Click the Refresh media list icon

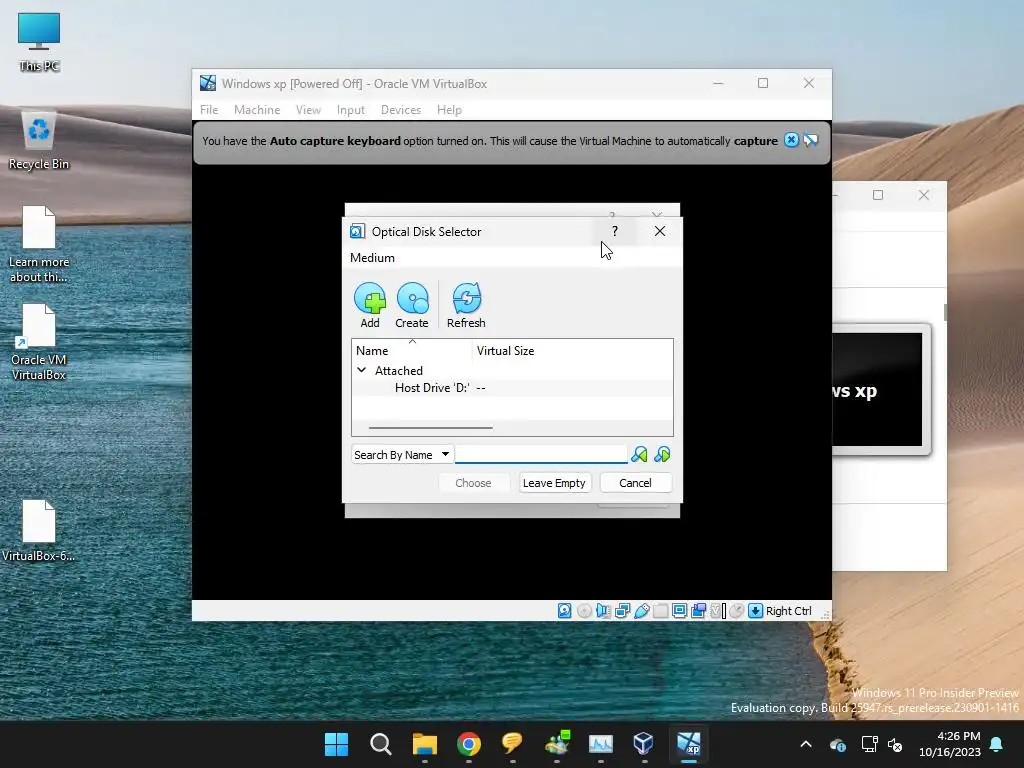coord(466,304)
